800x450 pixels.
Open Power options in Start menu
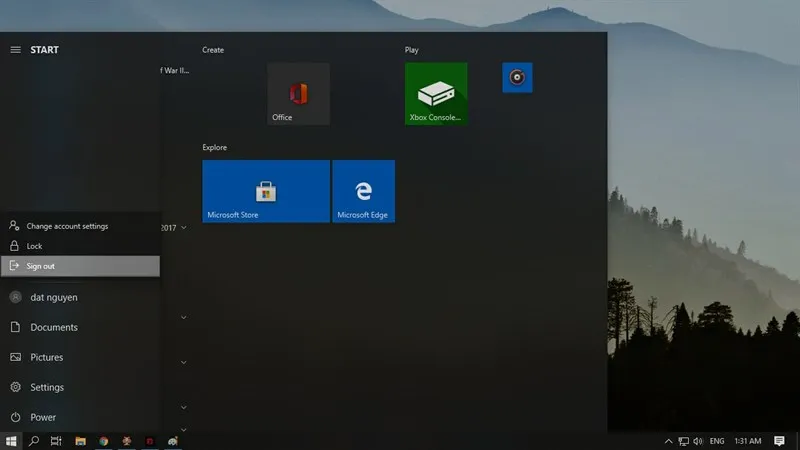point(43,417)
